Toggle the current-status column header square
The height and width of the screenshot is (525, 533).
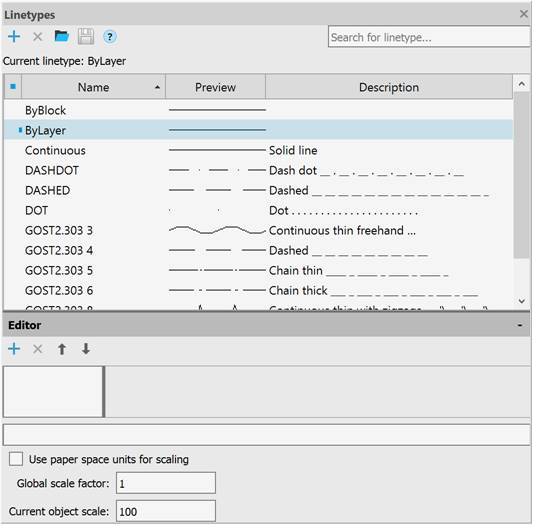[x=13, y=87]
